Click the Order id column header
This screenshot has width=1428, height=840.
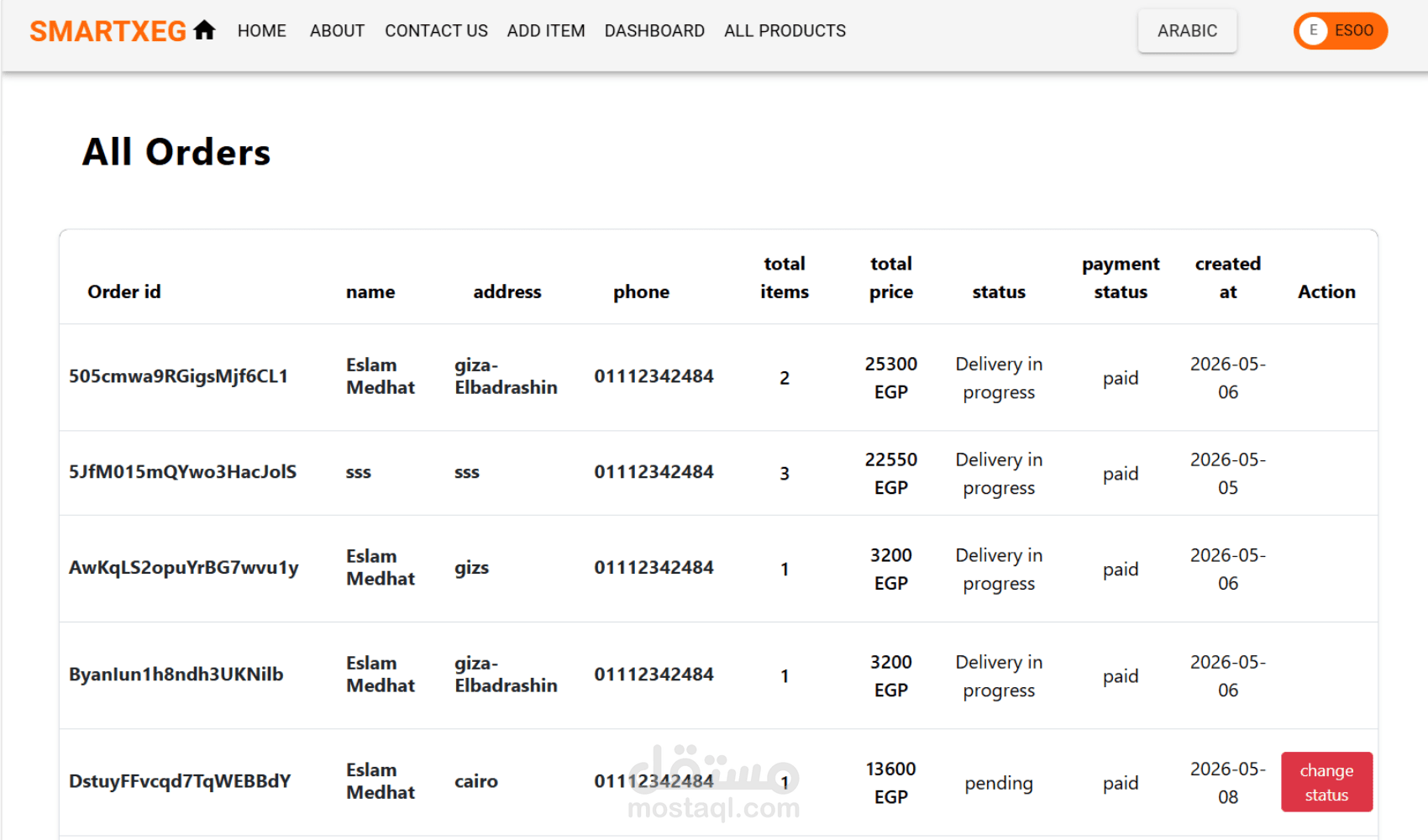click(124, 291)
